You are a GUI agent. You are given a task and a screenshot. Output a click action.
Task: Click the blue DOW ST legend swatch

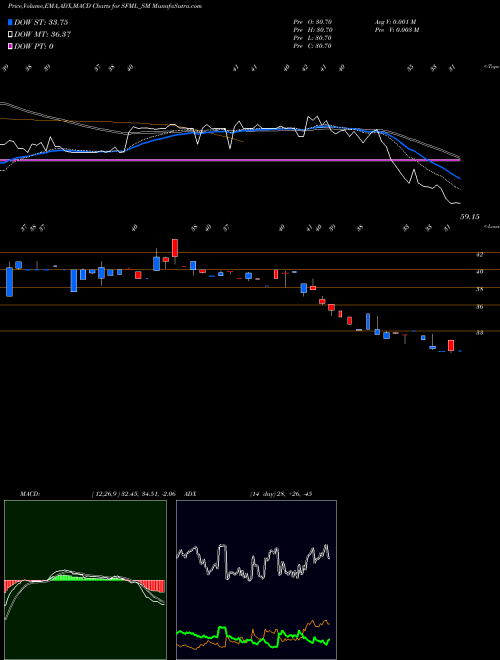coord(11,22)
